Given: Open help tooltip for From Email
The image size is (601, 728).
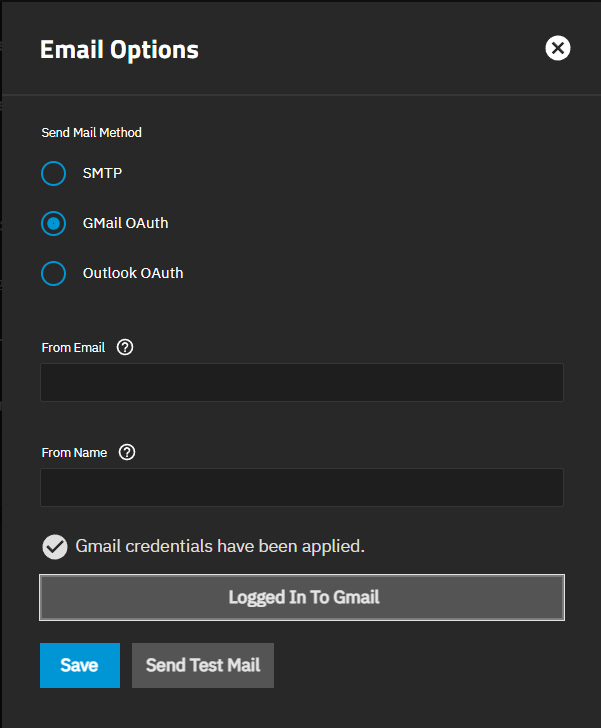Looking at the screenshot, I should point(125,348).
